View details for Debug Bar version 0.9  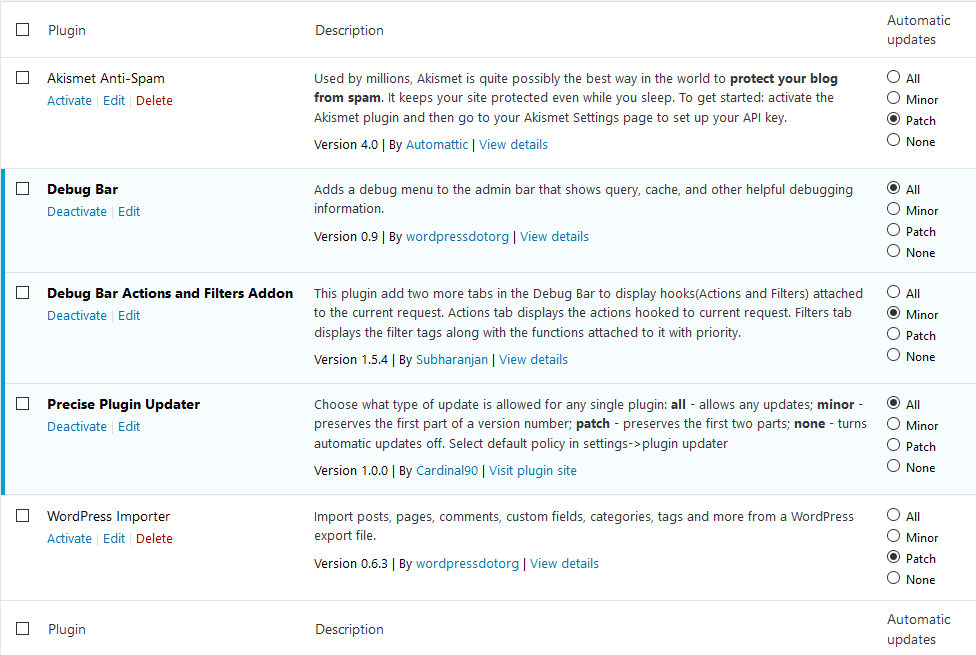pos(555,237)
